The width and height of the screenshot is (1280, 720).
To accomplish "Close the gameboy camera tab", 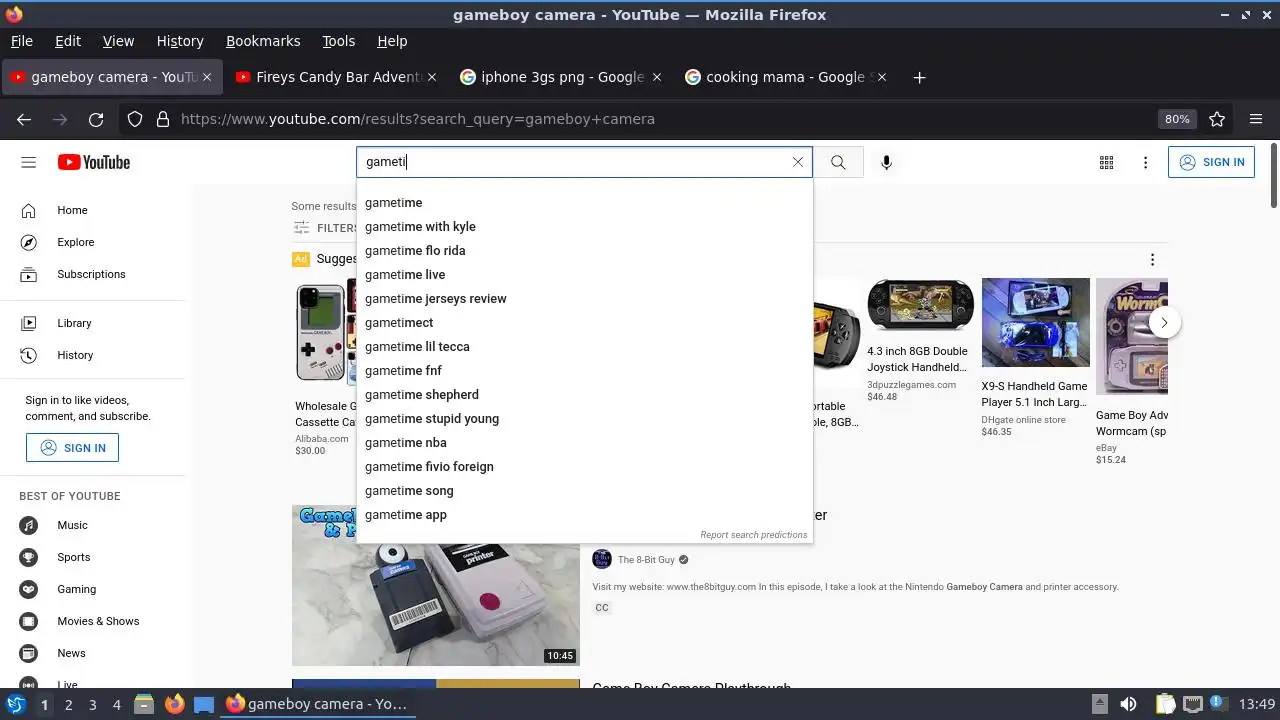I will (205, 77).
